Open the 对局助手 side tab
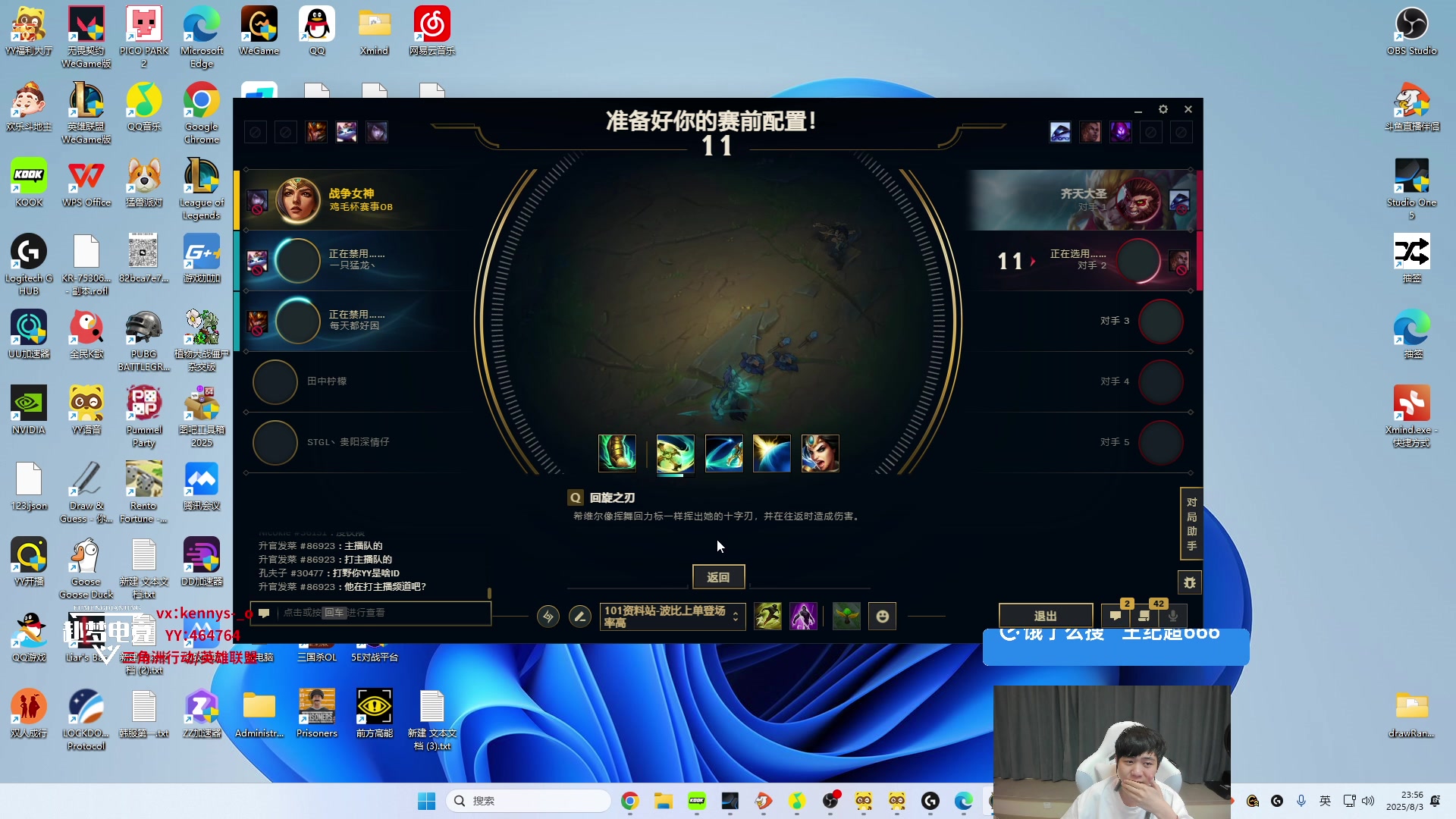Image resolution: width=1456 pixels, height=819 pixels. click(1191, 524)
